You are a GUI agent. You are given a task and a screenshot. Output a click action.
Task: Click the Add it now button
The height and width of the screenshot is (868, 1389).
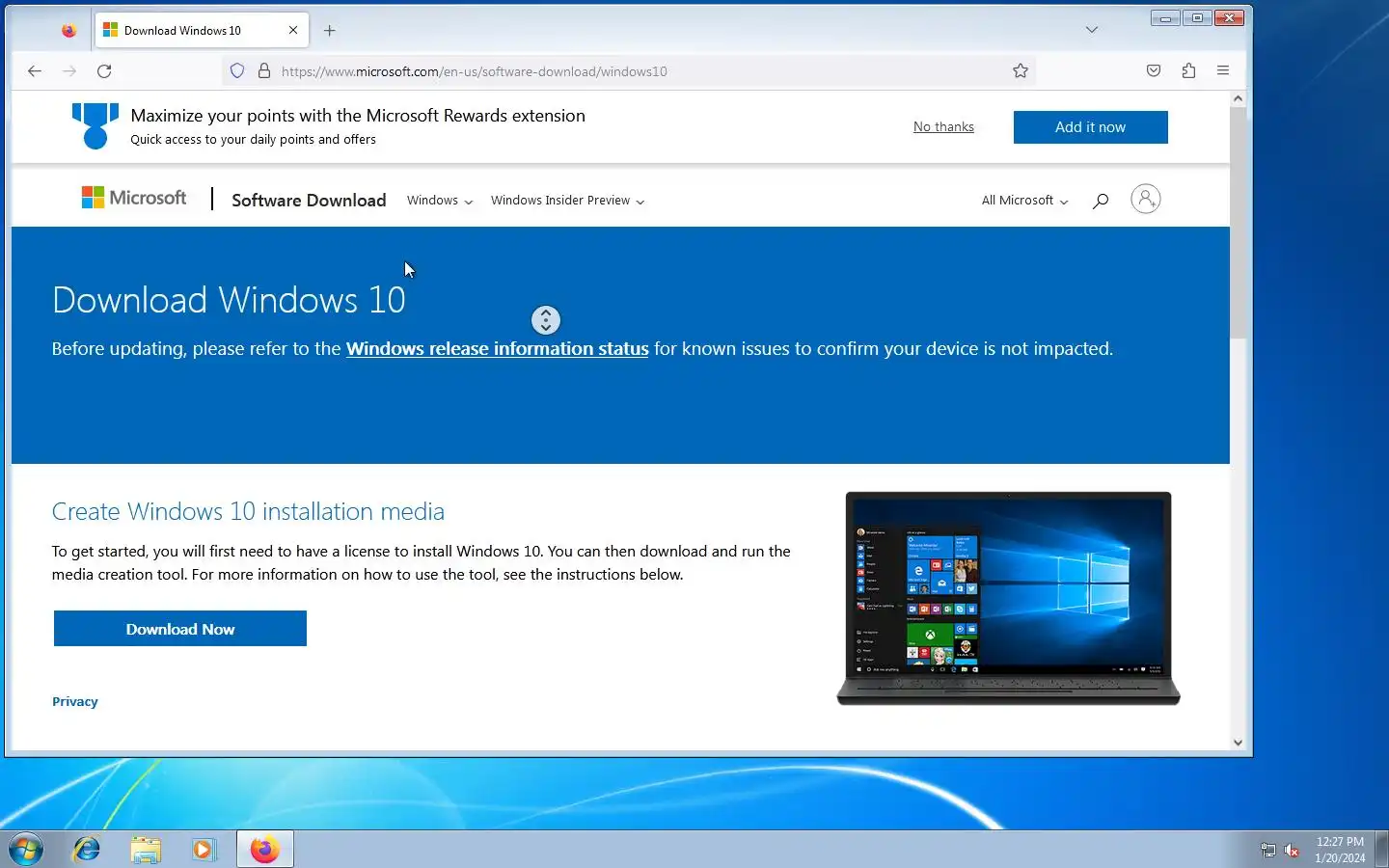1090,127
